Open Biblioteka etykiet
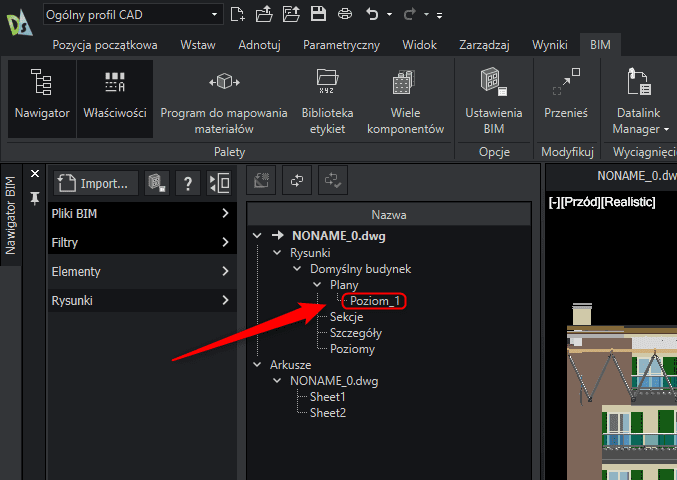Image resolution: width=677 pixels, height=480 pixels. (327, 101)
